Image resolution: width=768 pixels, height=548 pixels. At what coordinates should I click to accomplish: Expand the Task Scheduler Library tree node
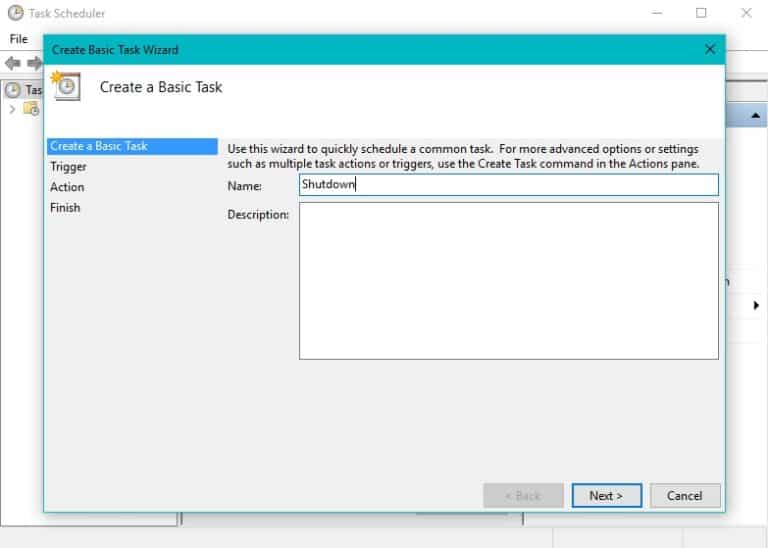click(12, 109)
